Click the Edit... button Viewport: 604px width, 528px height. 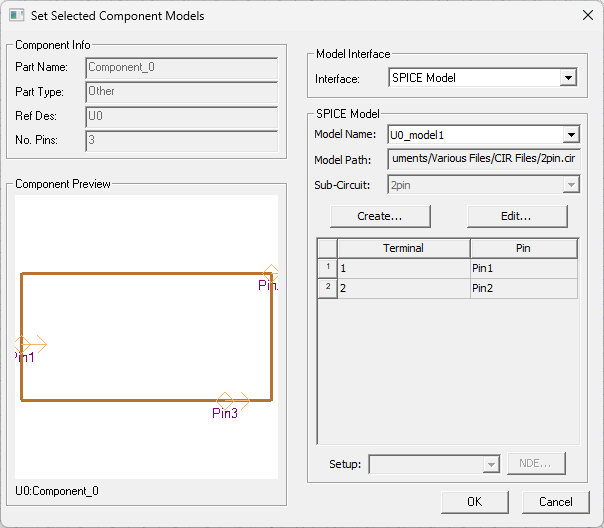[x=517, y=216]
